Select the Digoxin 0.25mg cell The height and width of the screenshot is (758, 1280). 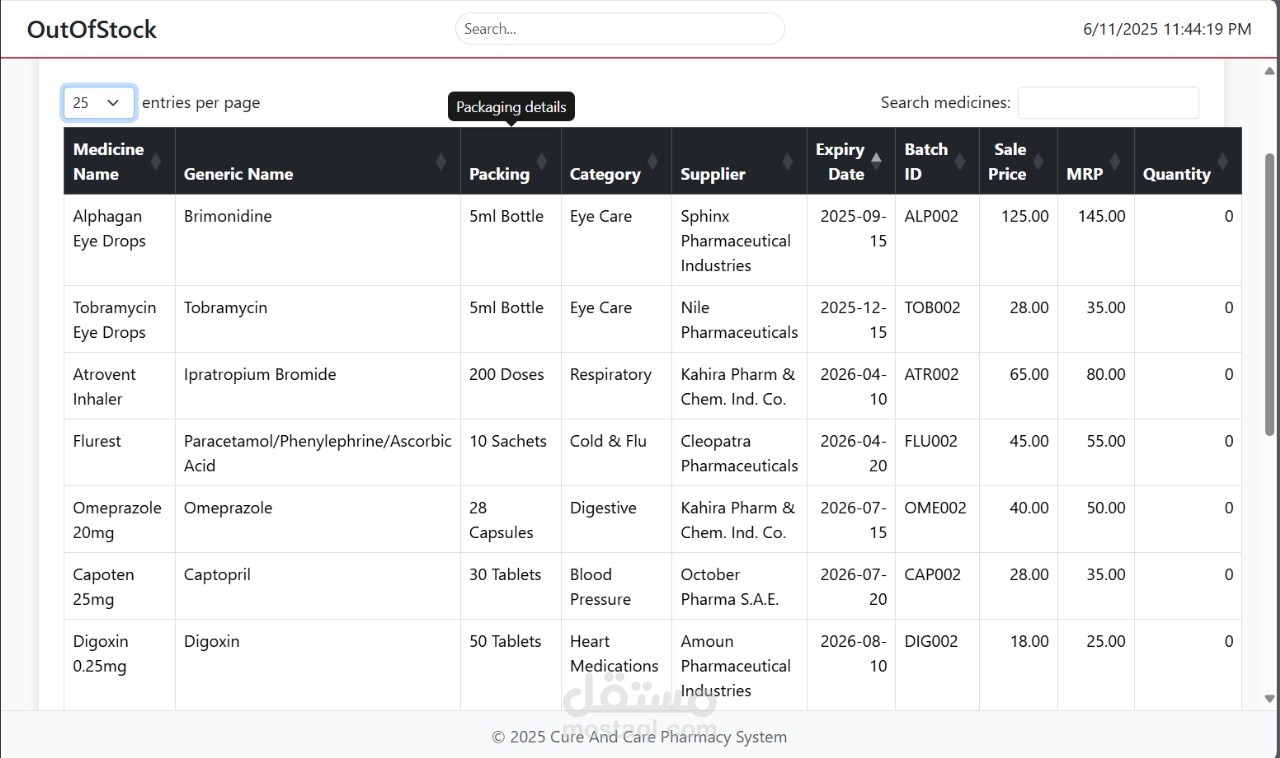tap(119, 665)
